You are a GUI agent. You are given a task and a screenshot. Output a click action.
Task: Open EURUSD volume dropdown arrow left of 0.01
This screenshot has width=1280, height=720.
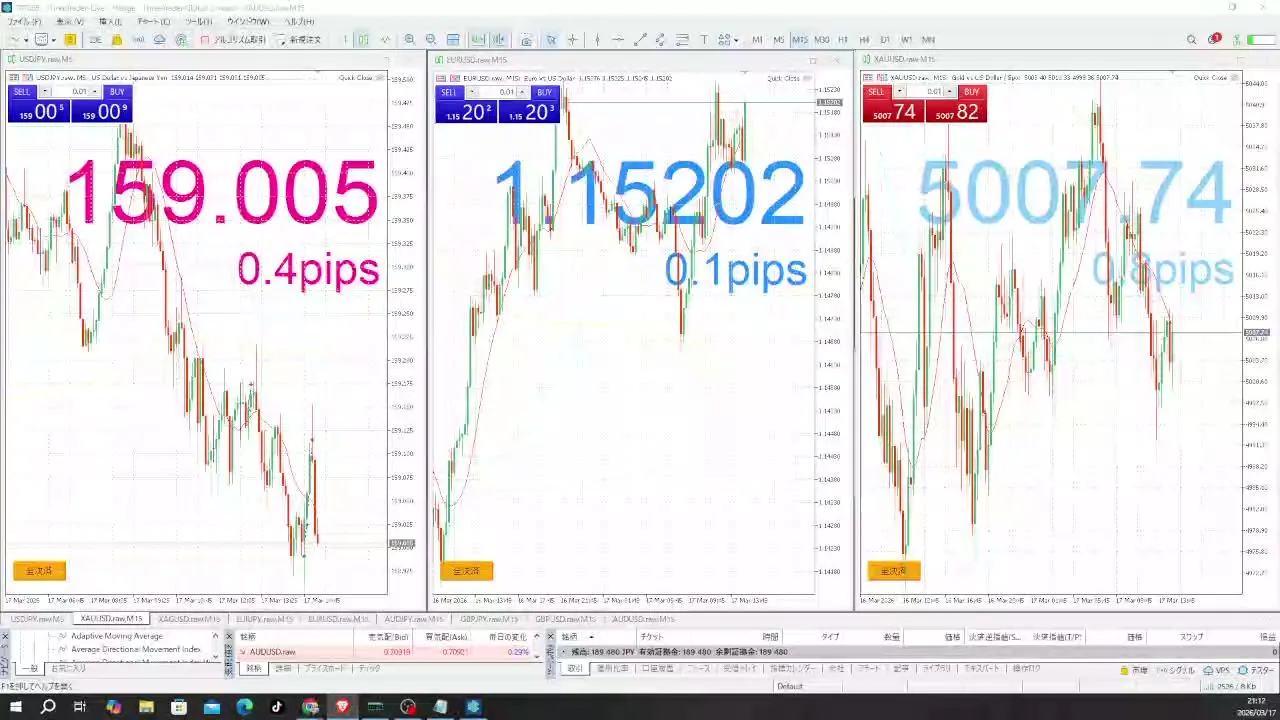472,92
